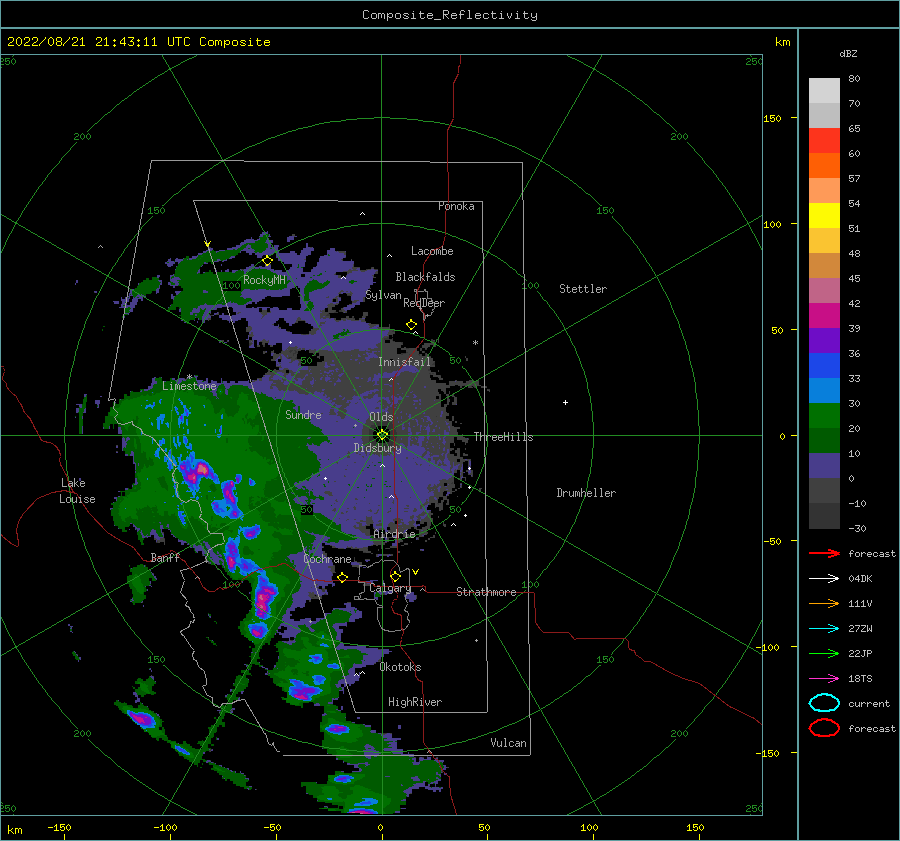Click the red 65 dBZ color swatch
This screenshot has width=900, height=841.
pyautogui.click(x=824, y=141)
